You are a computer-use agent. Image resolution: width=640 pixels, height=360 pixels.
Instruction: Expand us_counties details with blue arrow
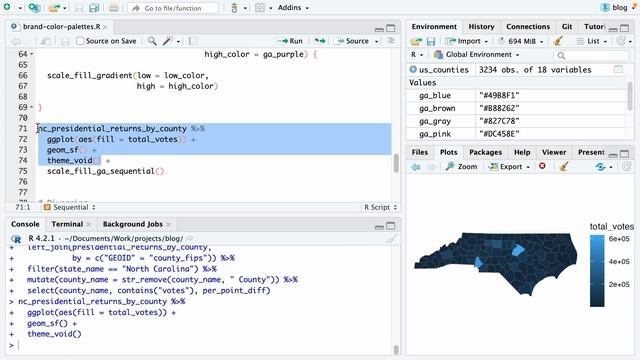[x=413, y=69]
